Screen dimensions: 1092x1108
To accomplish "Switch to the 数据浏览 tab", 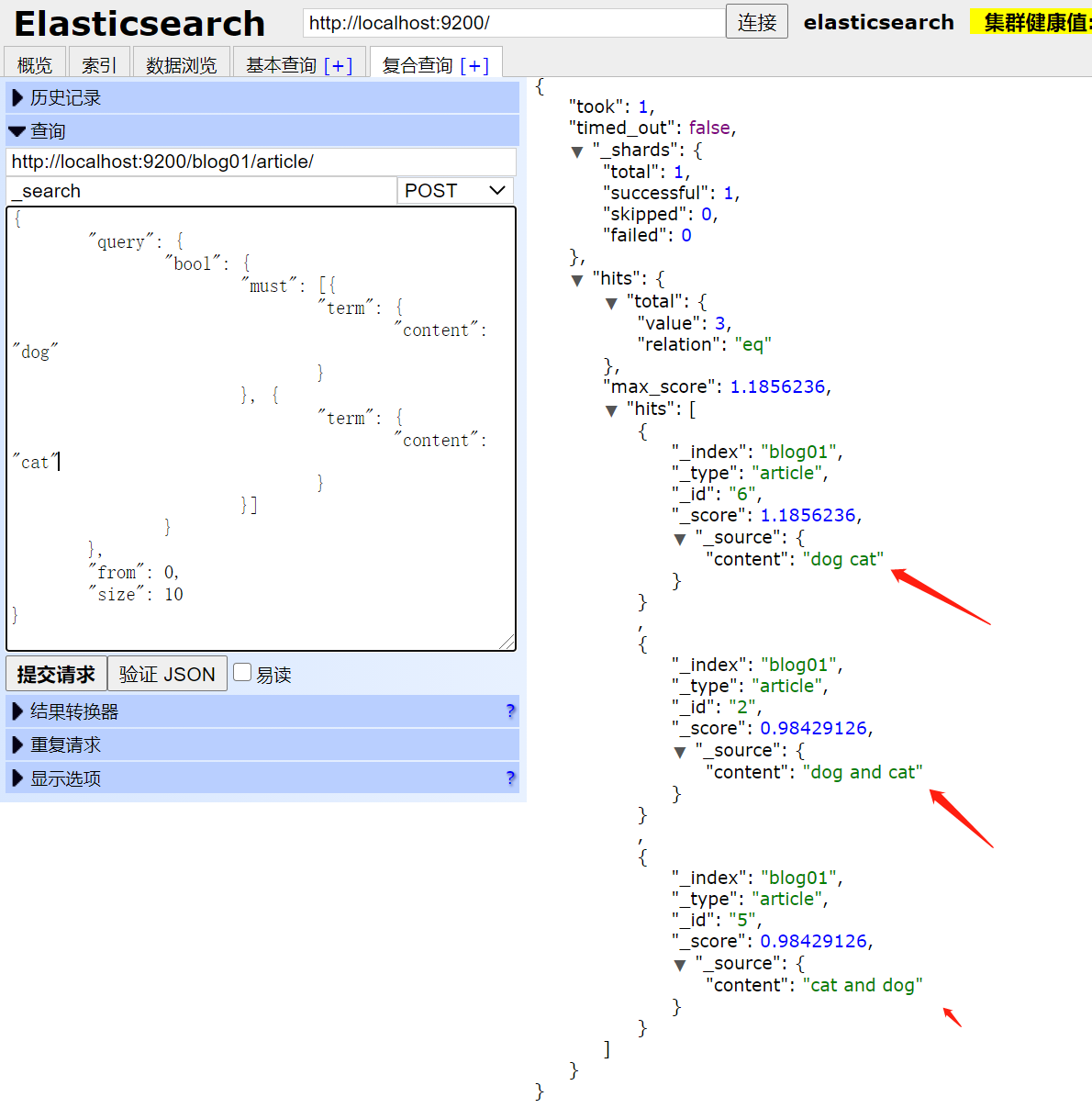I will click(181, 63).
